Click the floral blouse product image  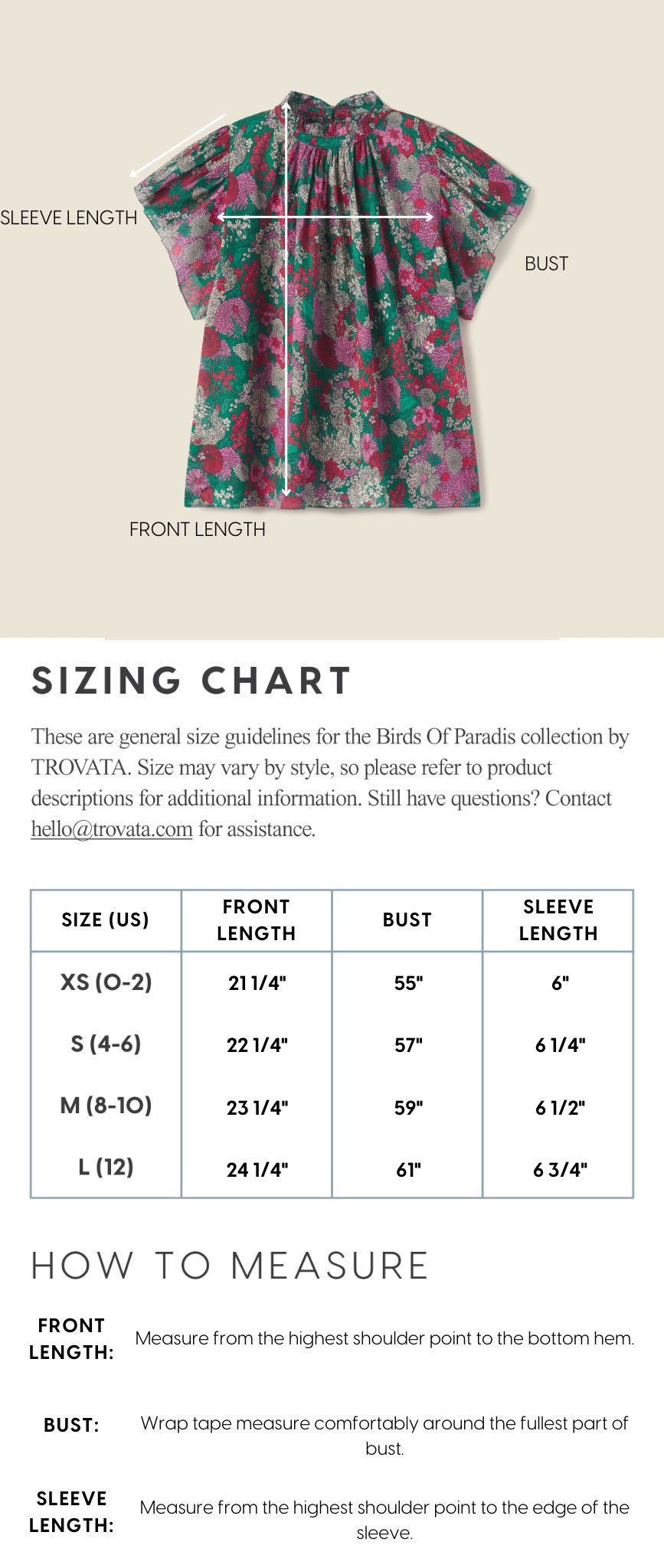coord(332,299)
